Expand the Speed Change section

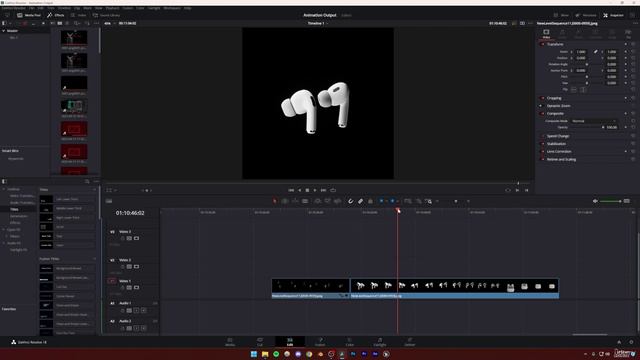[x=558, y=136]
